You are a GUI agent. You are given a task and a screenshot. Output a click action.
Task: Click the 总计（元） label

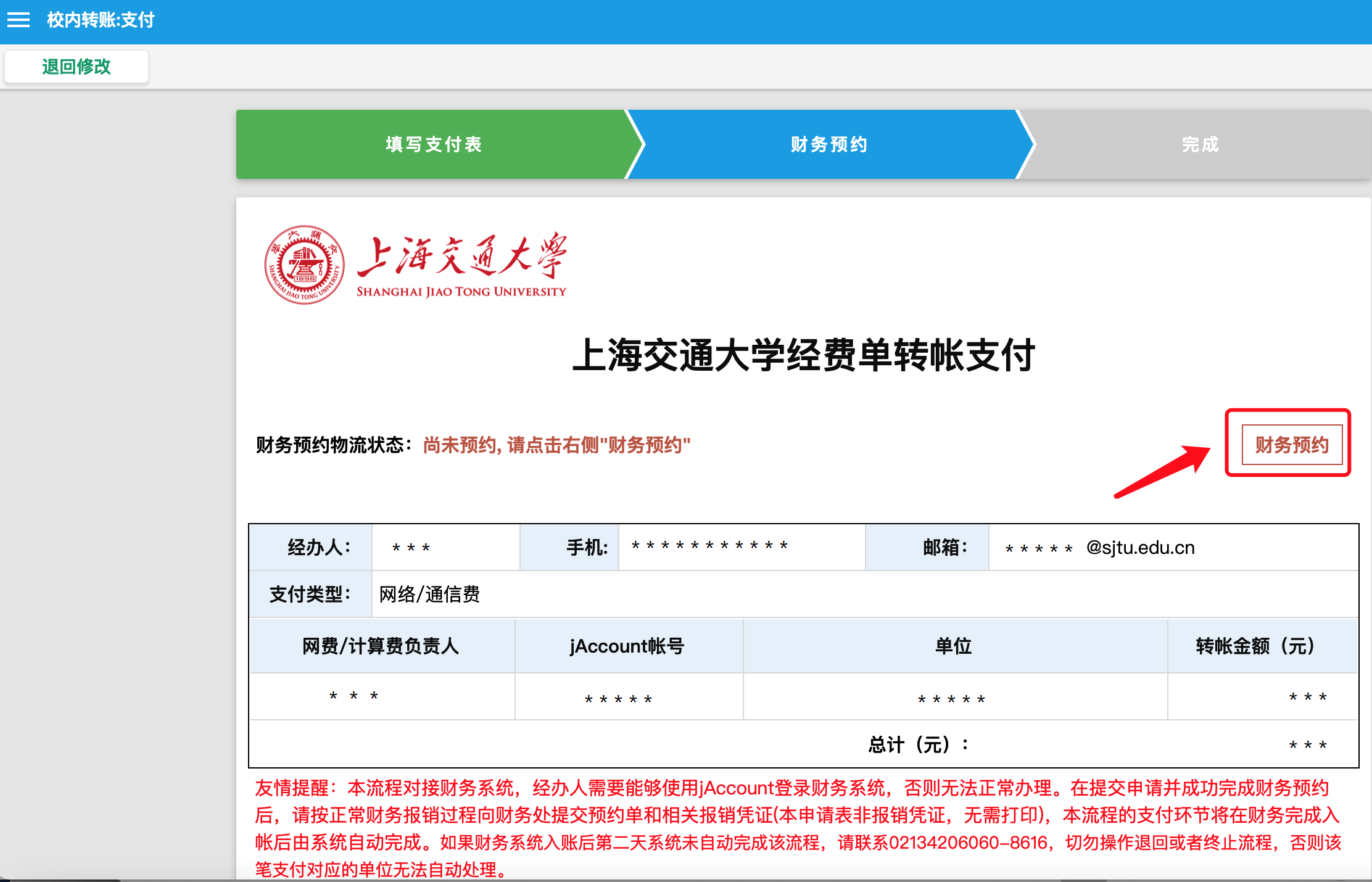918,744
